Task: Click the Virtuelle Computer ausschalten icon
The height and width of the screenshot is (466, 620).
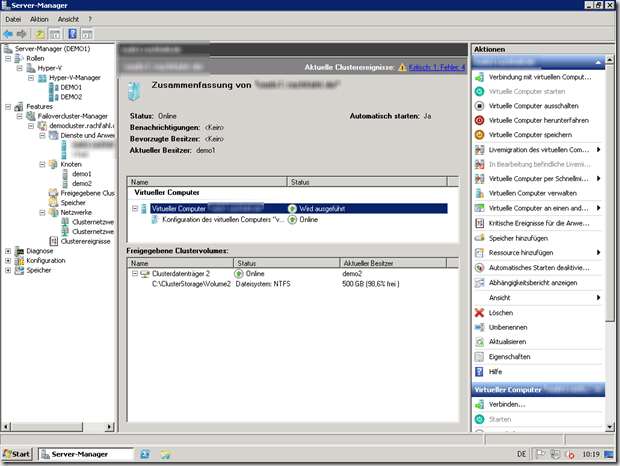Action: [479, 106]
